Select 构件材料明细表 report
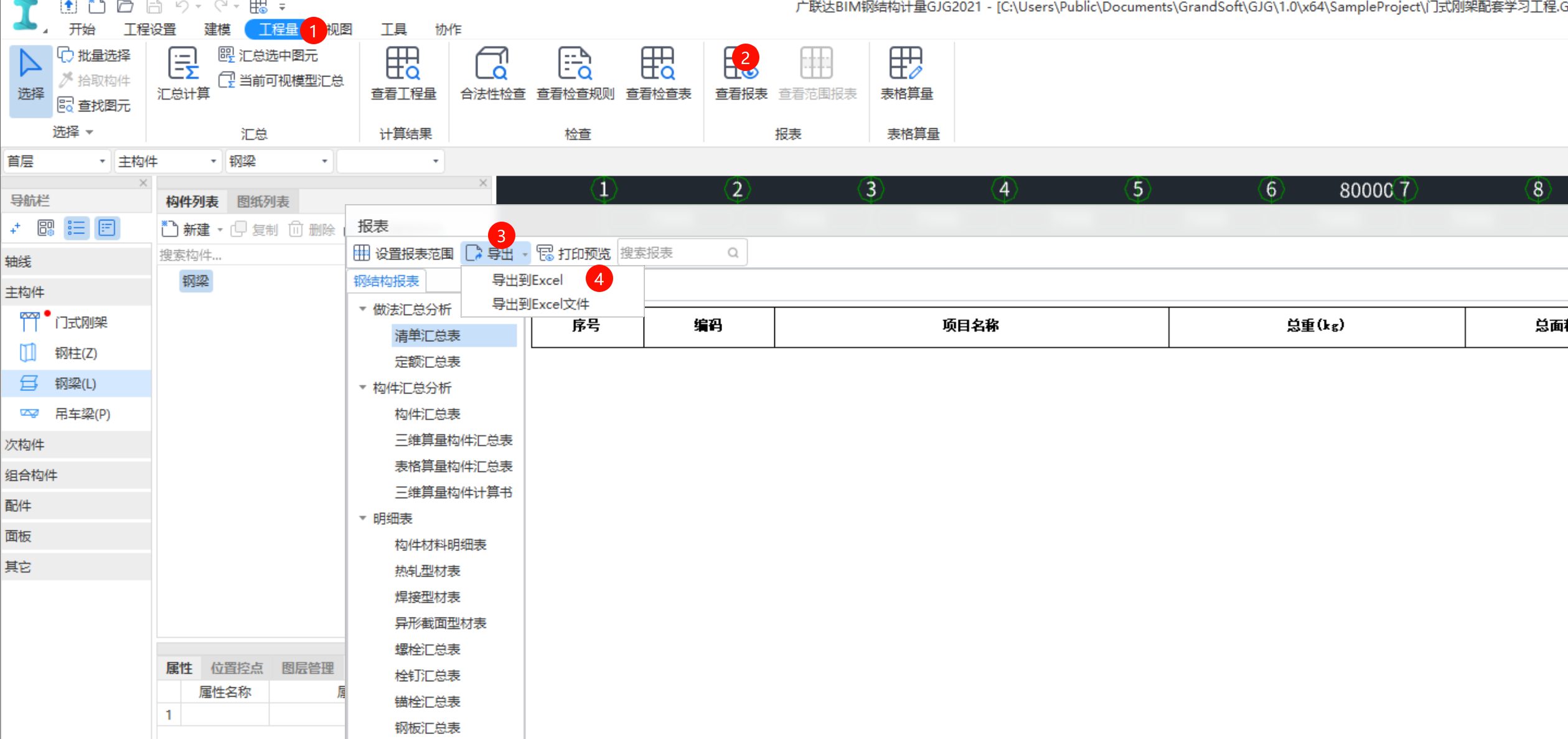This screenshot has height=739, width=1568. coord(441,545)
